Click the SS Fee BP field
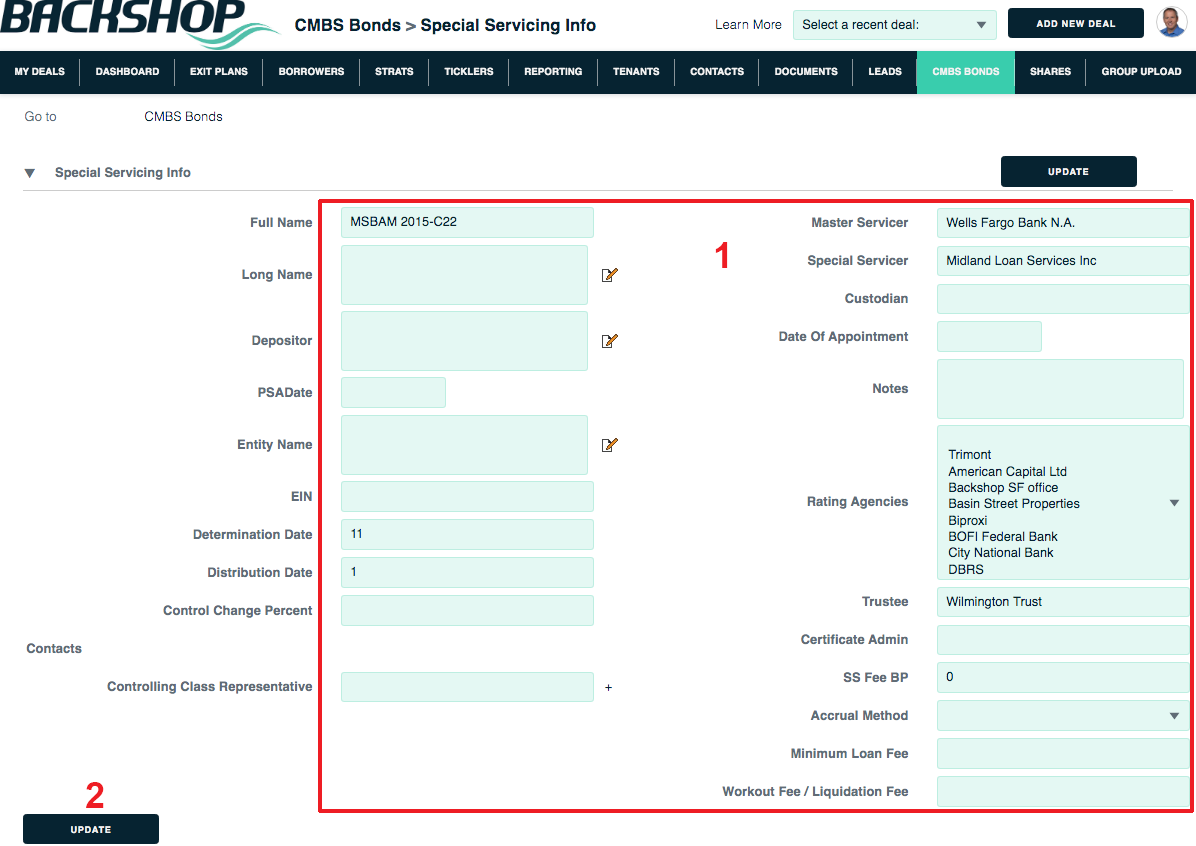Screen dimensions: 1196x846 click(1062, 677)
